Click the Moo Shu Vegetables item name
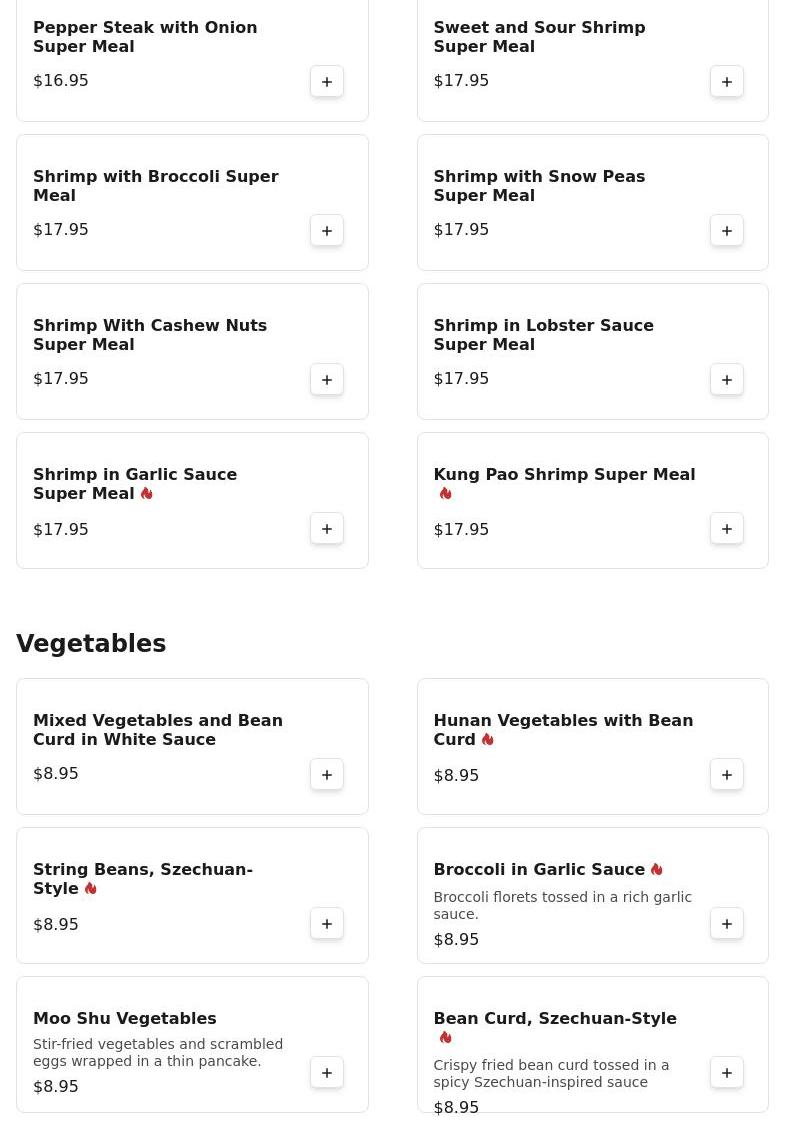 pyautogui.click(x=124, y=1019)
